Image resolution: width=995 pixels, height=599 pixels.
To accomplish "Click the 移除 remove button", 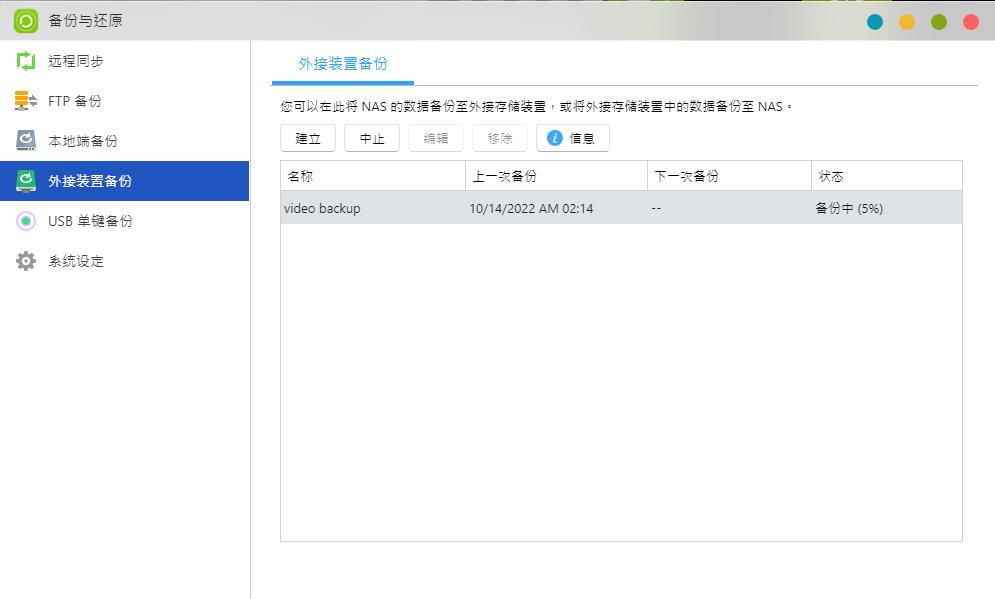I will (x=499, y=138).
